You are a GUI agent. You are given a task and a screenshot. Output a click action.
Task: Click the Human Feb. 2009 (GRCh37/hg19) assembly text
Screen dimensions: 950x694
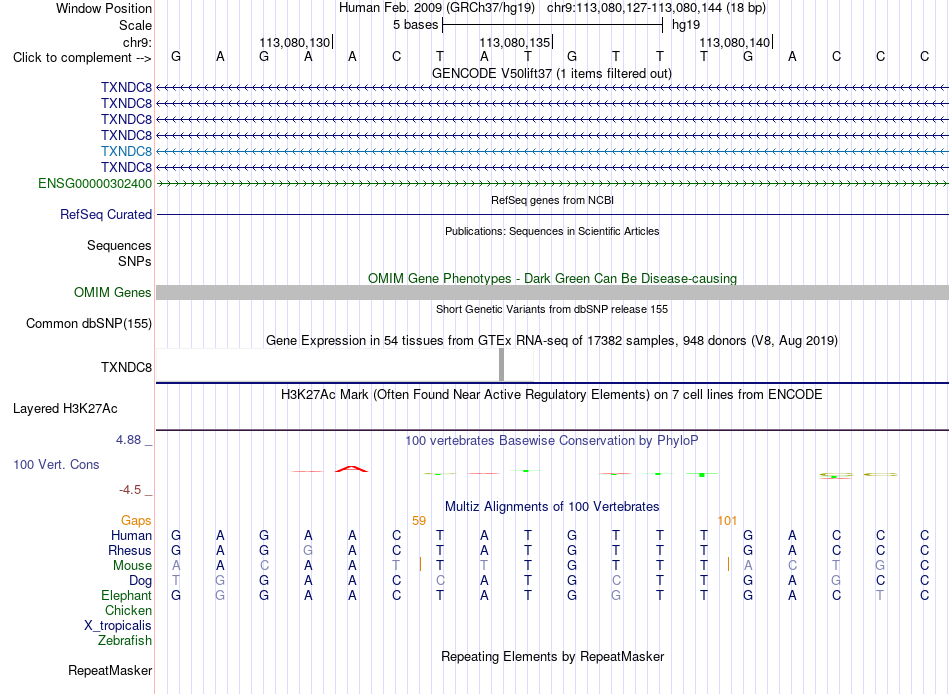click(437, 8)
